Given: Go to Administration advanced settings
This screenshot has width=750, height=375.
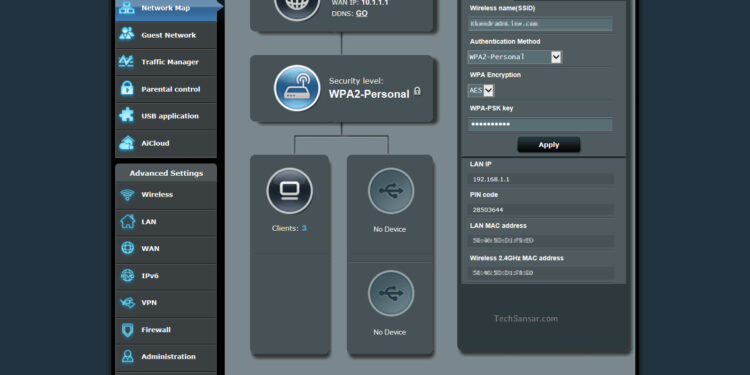Looking at the screenshot, I should tap(166, 356).
